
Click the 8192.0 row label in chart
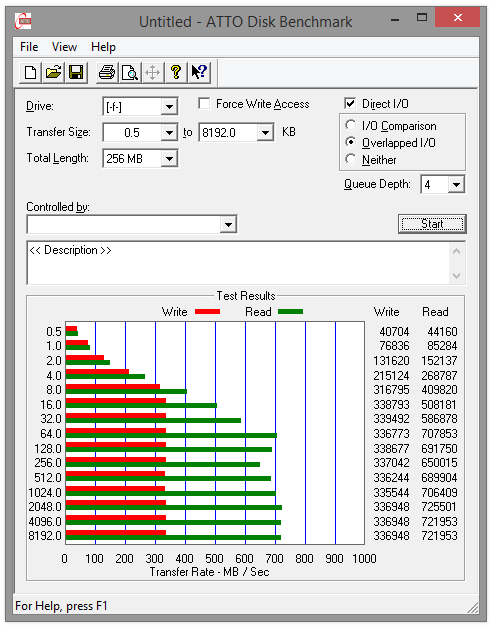point(45,536)
